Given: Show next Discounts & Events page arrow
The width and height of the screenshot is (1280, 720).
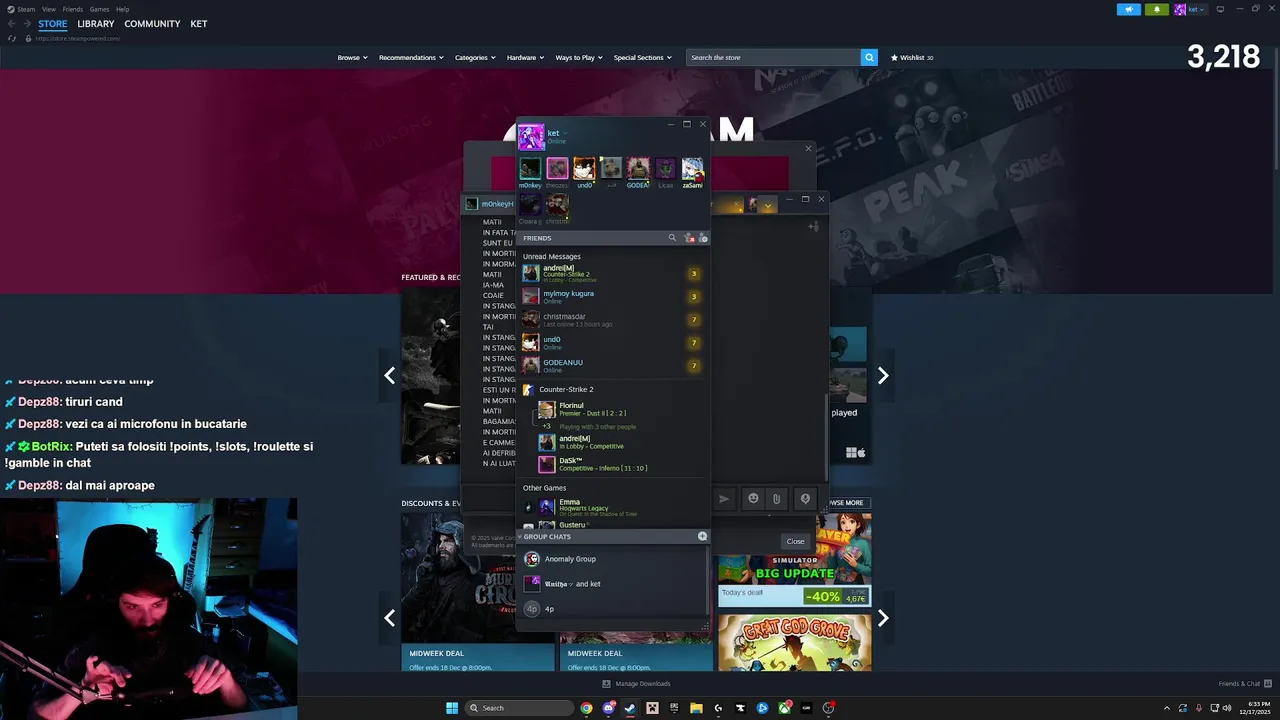Looking at the screenshot, I should tap(883, 618).
